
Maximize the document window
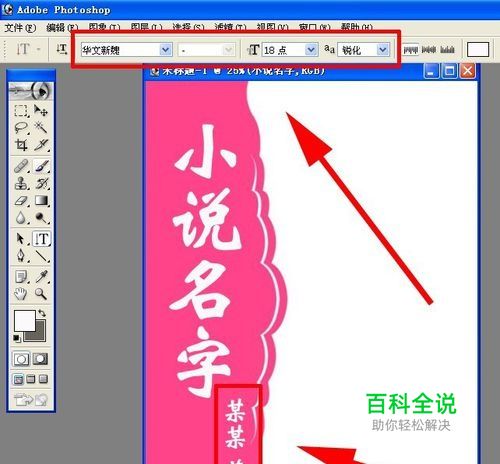[449, 71]
